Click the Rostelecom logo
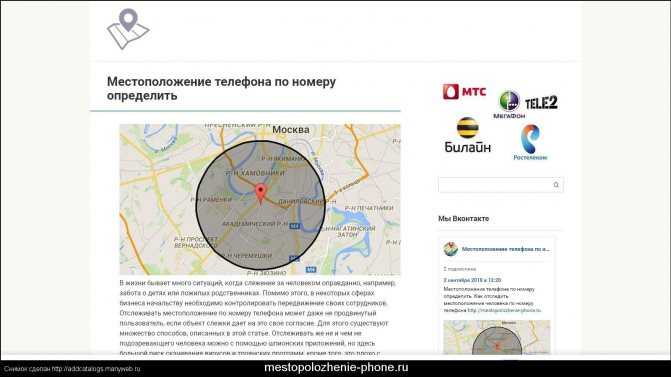 point(530,142)
